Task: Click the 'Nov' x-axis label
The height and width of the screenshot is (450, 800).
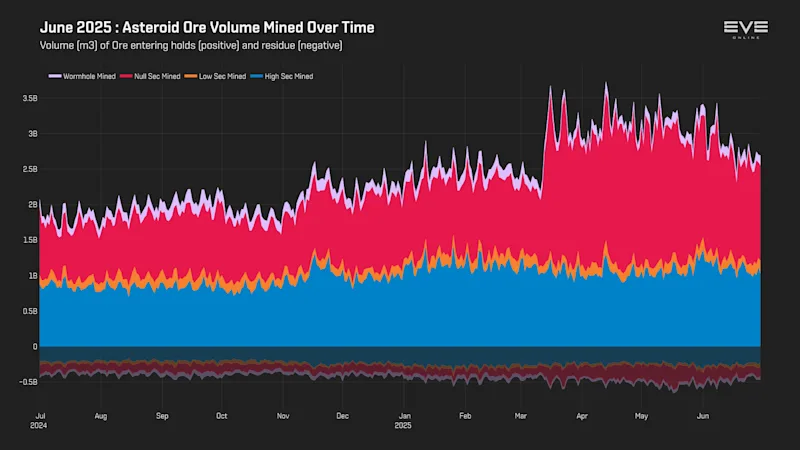Action: [x=283, y=416]
